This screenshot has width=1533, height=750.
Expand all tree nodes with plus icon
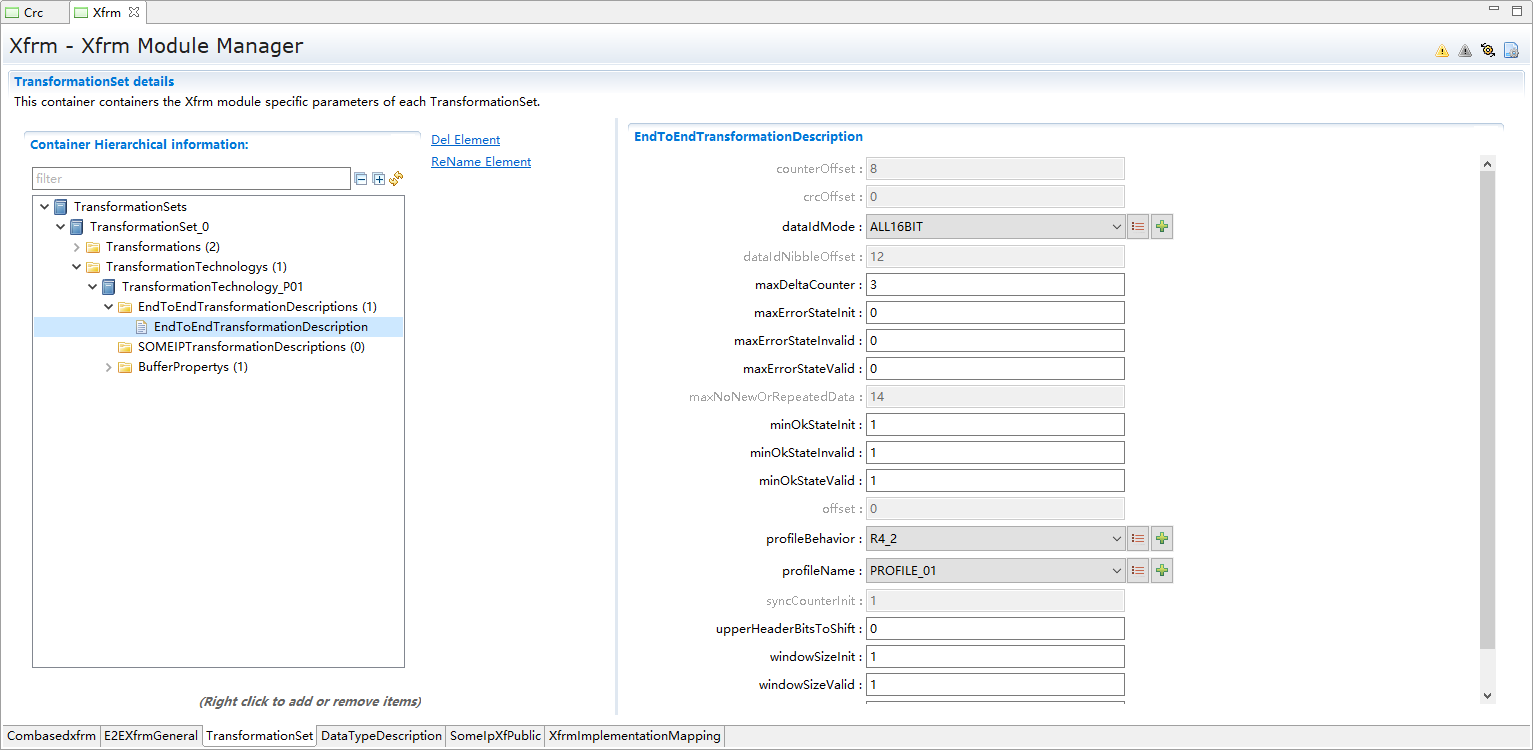(x=378, y=179)
